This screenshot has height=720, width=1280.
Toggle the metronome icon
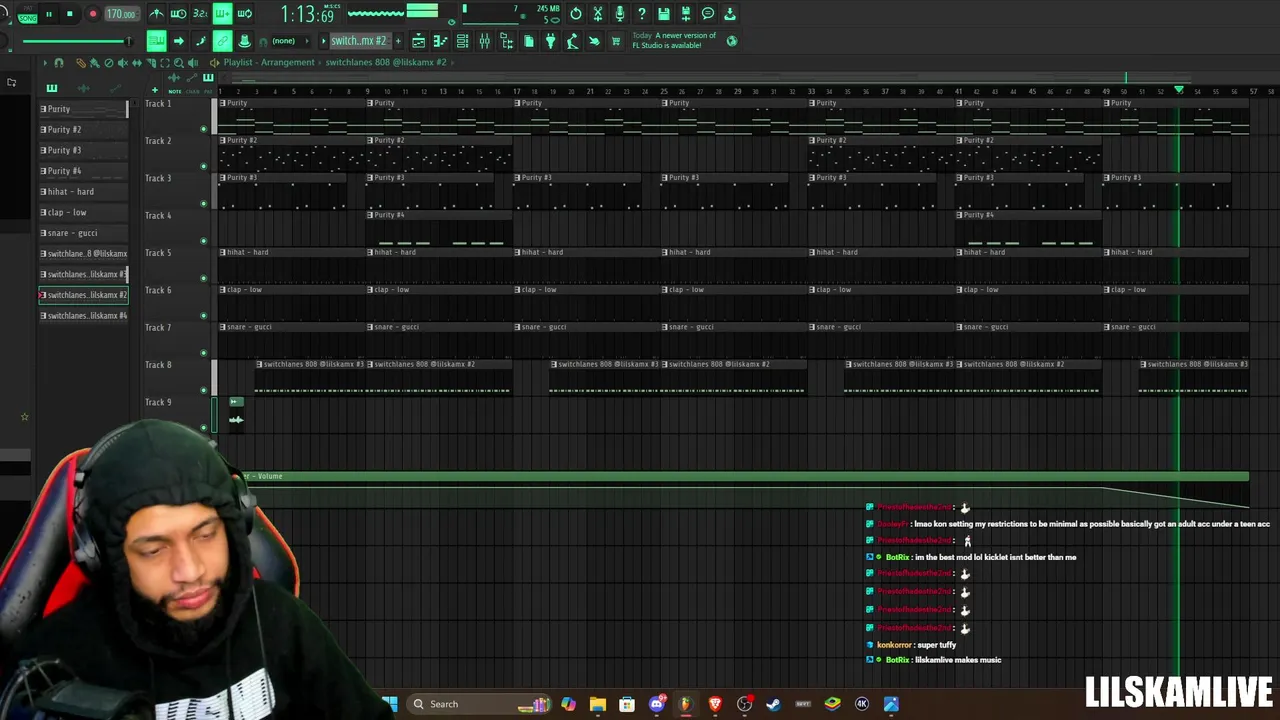tap(157, 14)
